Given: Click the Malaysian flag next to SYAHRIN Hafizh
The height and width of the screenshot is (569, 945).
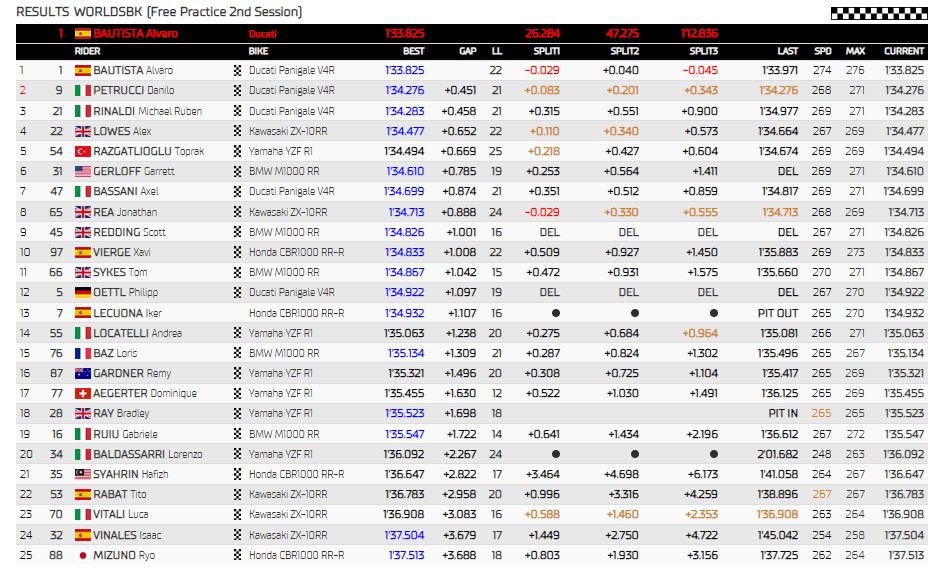Looking at the screenshot, I should 83,474.
